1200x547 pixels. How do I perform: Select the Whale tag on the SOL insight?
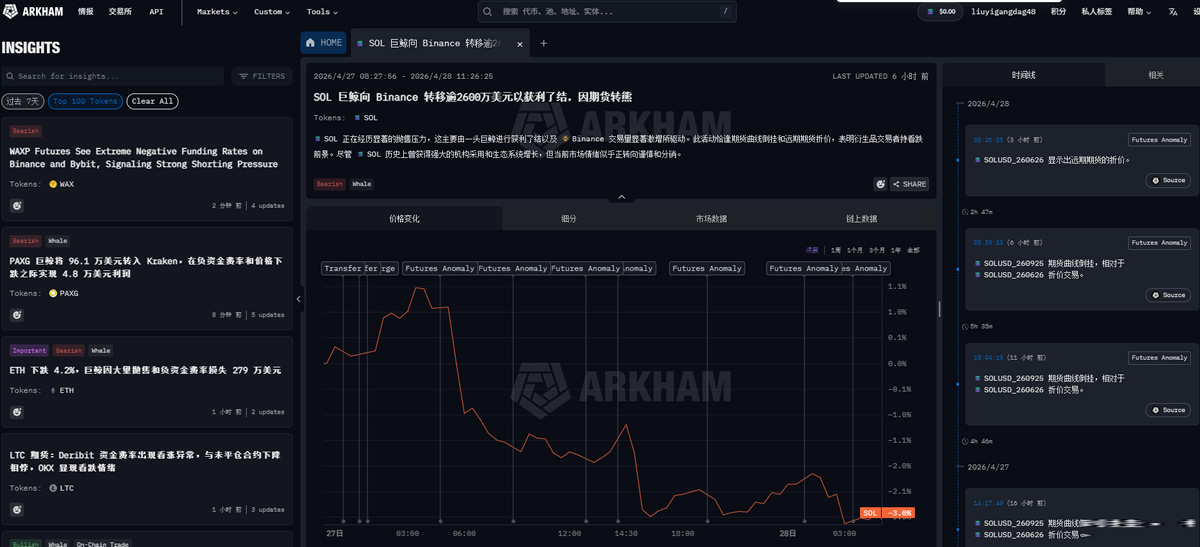361,184
